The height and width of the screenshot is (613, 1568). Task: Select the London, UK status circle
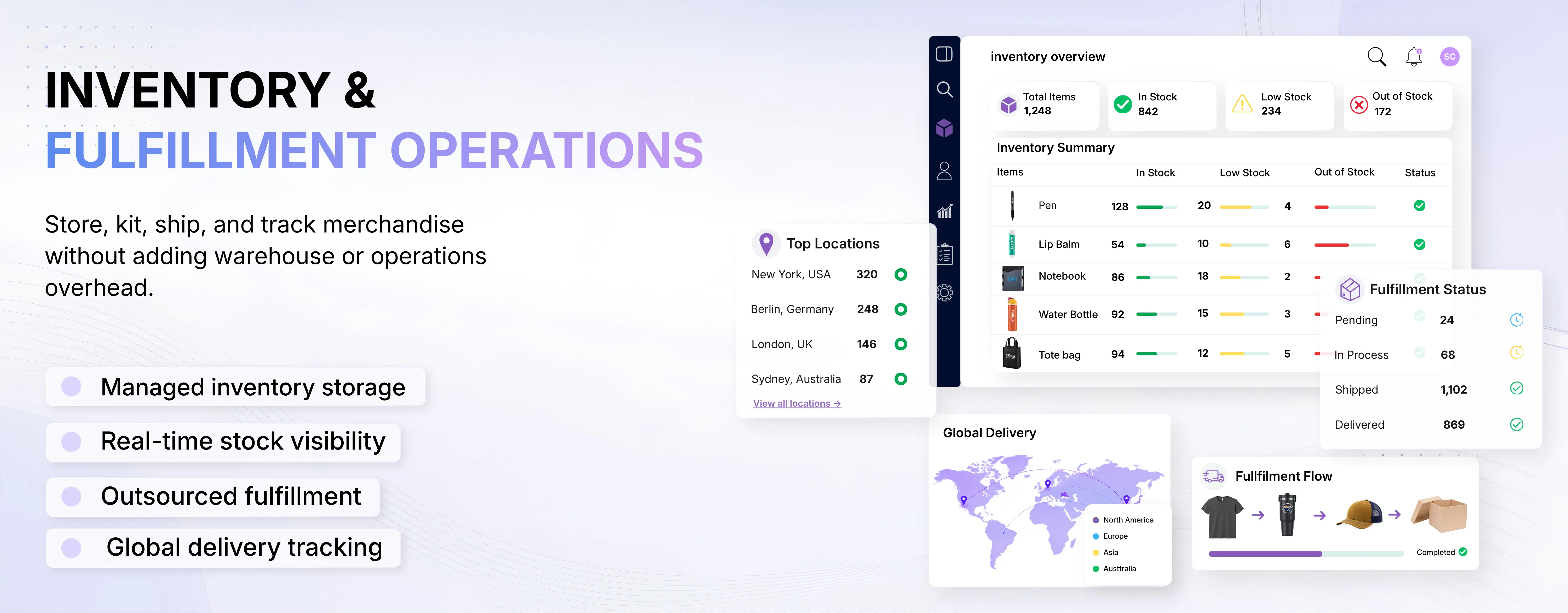tap(901, 344)
